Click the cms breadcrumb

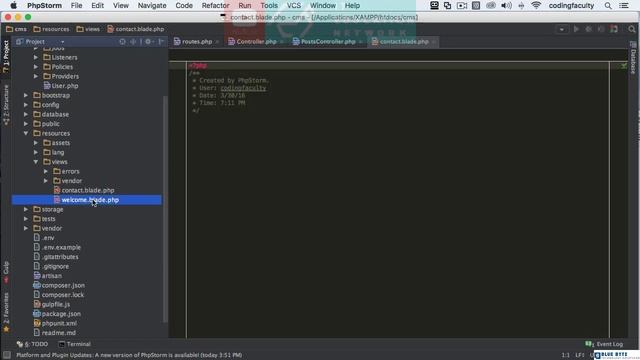[x=16, y=29]
